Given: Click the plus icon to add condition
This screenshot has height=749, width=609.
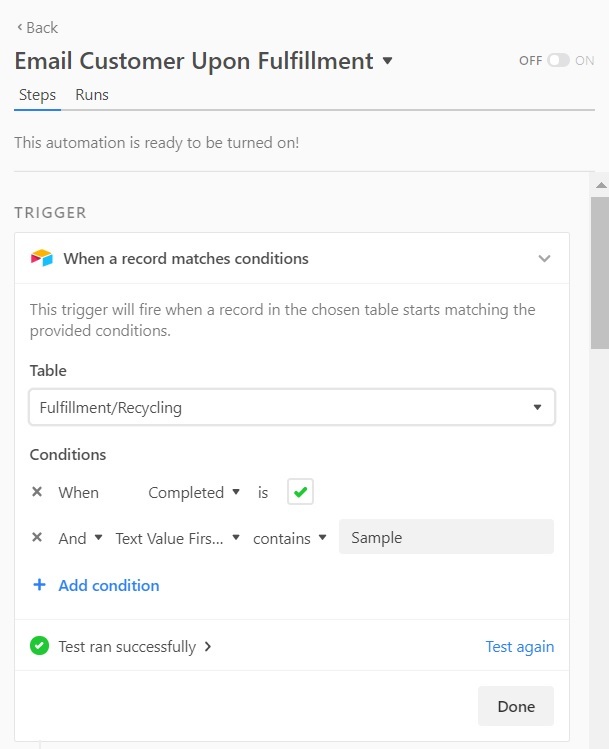Looking at the screenshot, I should click(39, 585).
